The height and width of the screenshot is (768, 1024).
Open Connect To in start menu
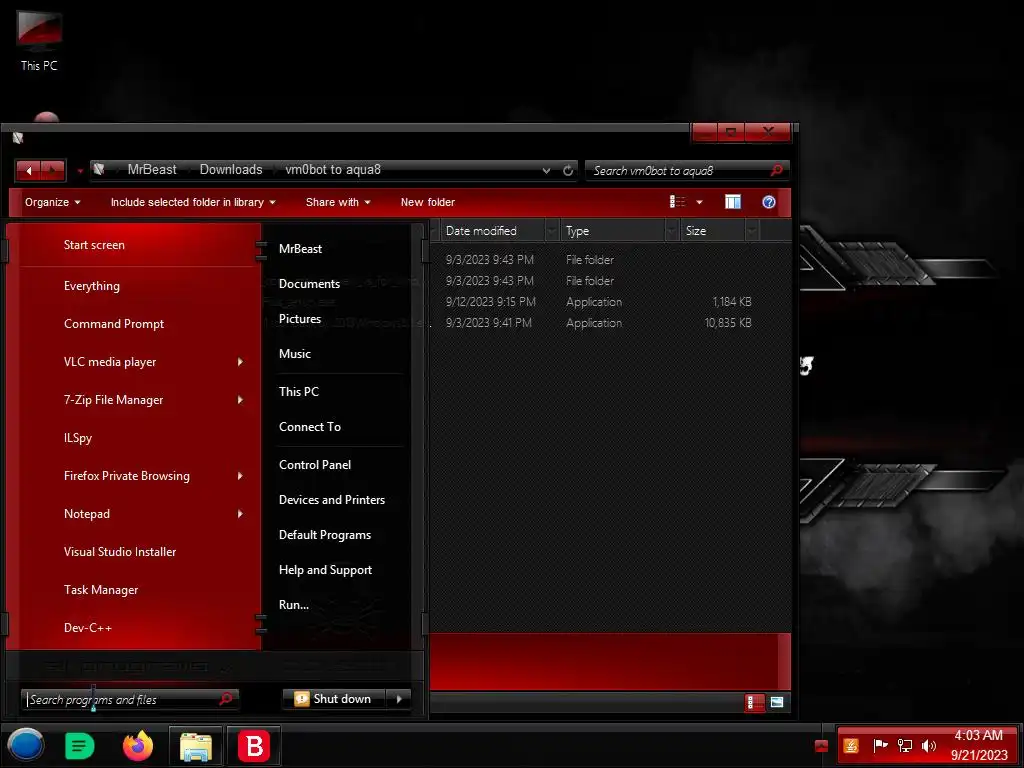pos(310,427)
